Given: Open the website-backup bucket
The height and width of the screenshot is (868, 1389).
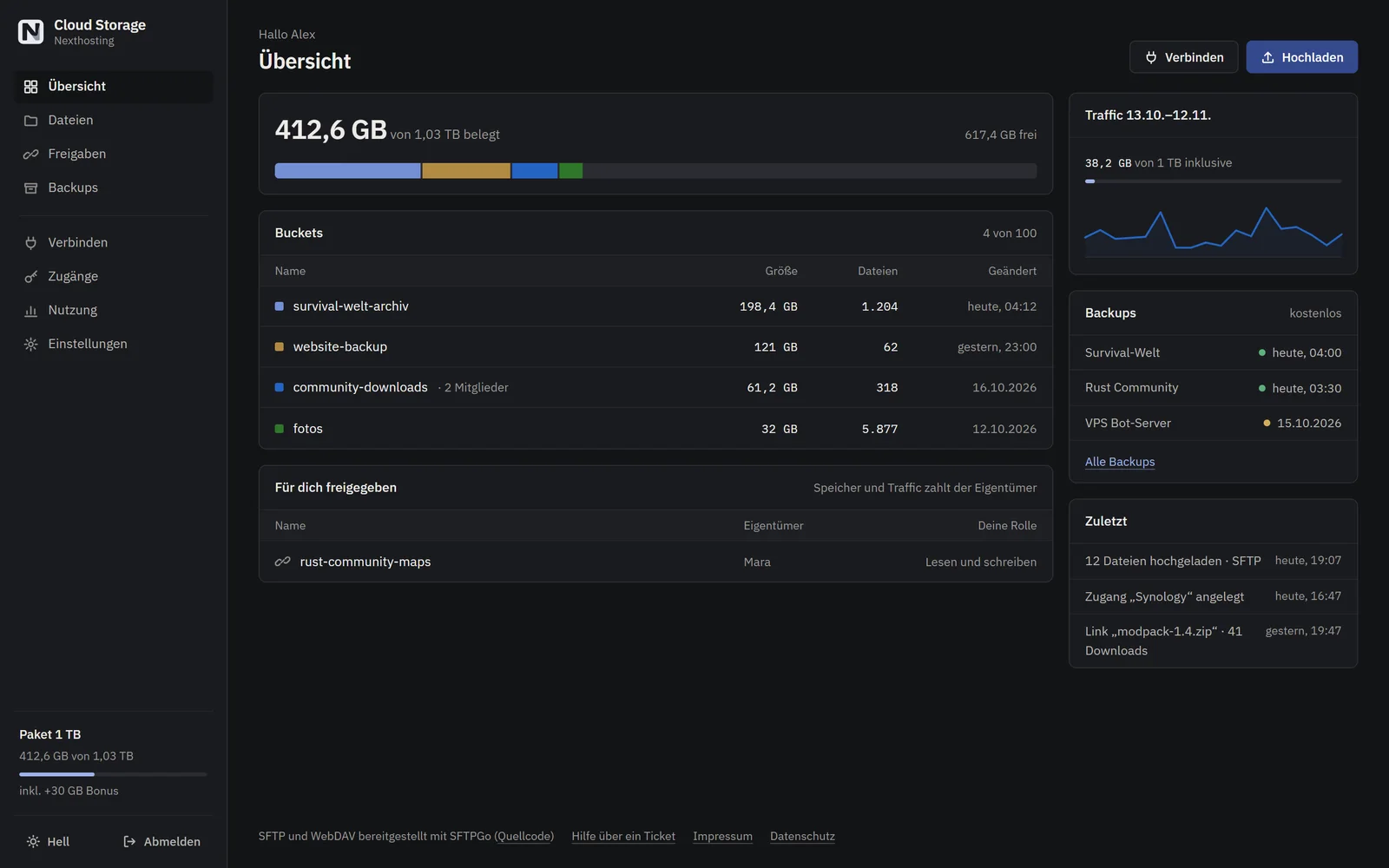Looking at the screenshot, I should coord(655,347).
